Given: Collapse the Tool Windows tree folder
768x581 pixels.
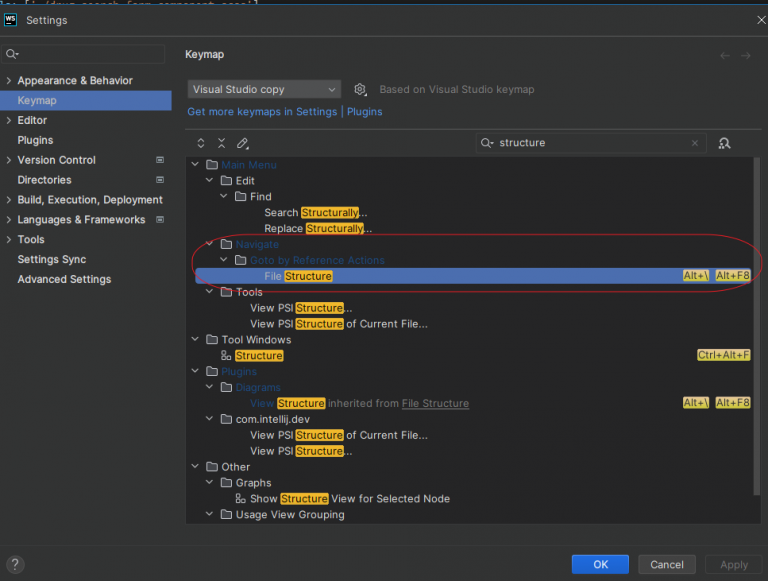Looking at the screenshot, I should point(196,340).
